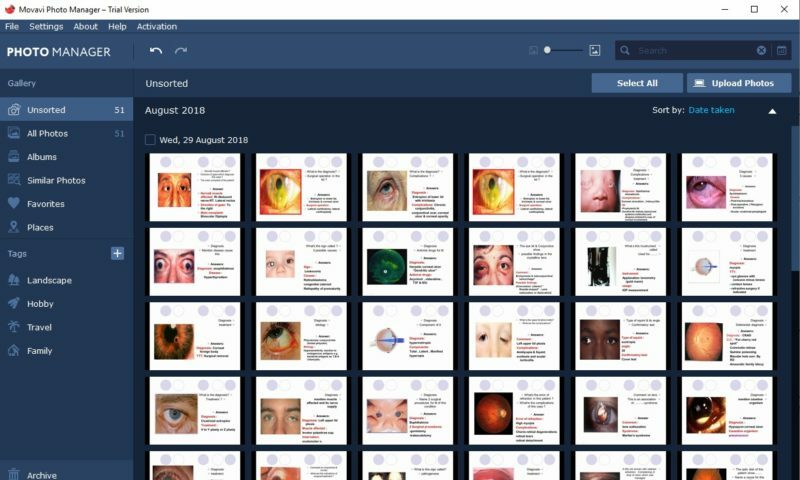Click the Movavi app logo icon

10,9
